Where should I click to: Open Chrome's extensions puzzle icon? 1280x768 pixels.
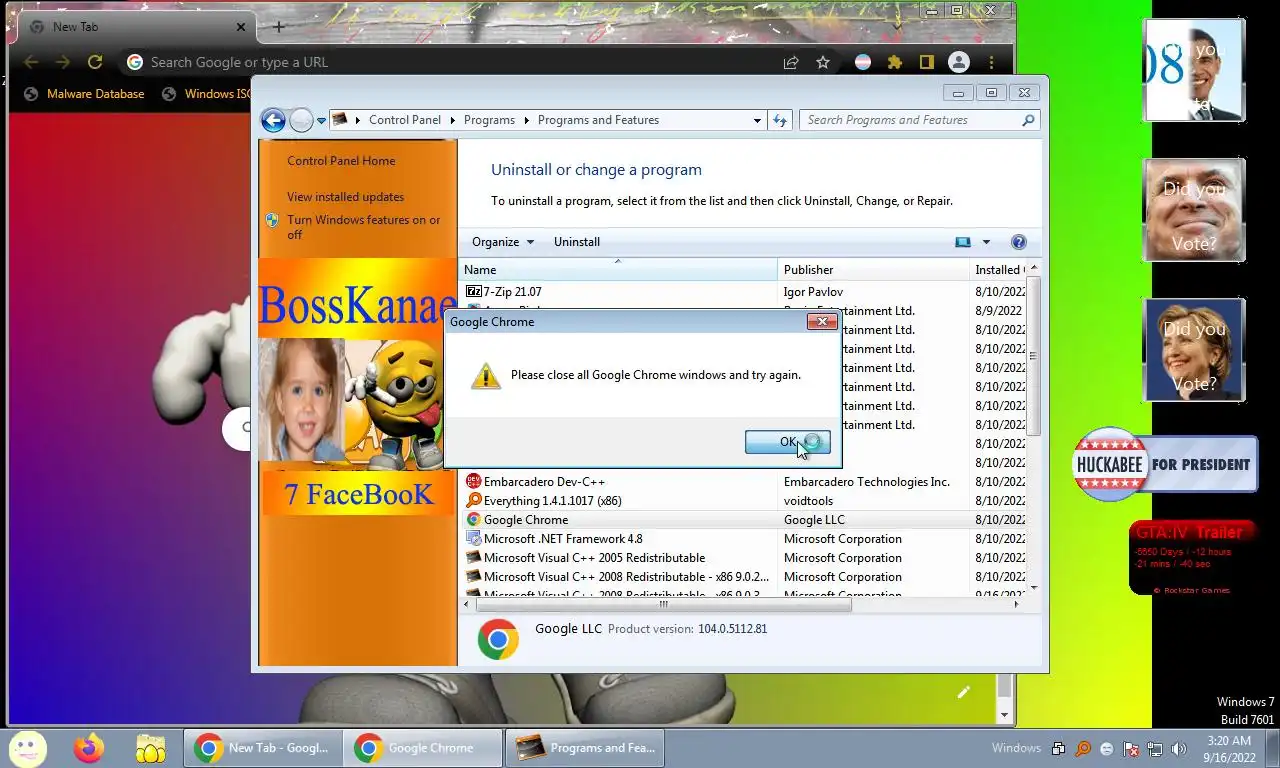click(x=895, y=62)
